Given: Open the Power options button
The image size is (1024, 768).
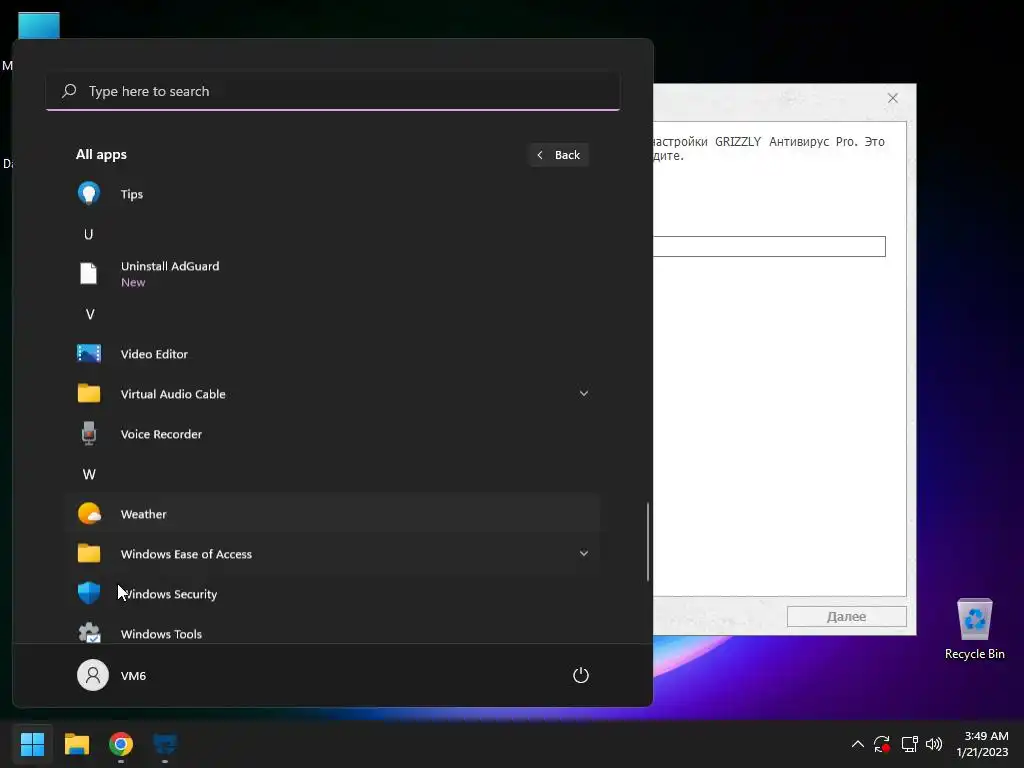Looking at the screenshot, I should tap(581, 675).
